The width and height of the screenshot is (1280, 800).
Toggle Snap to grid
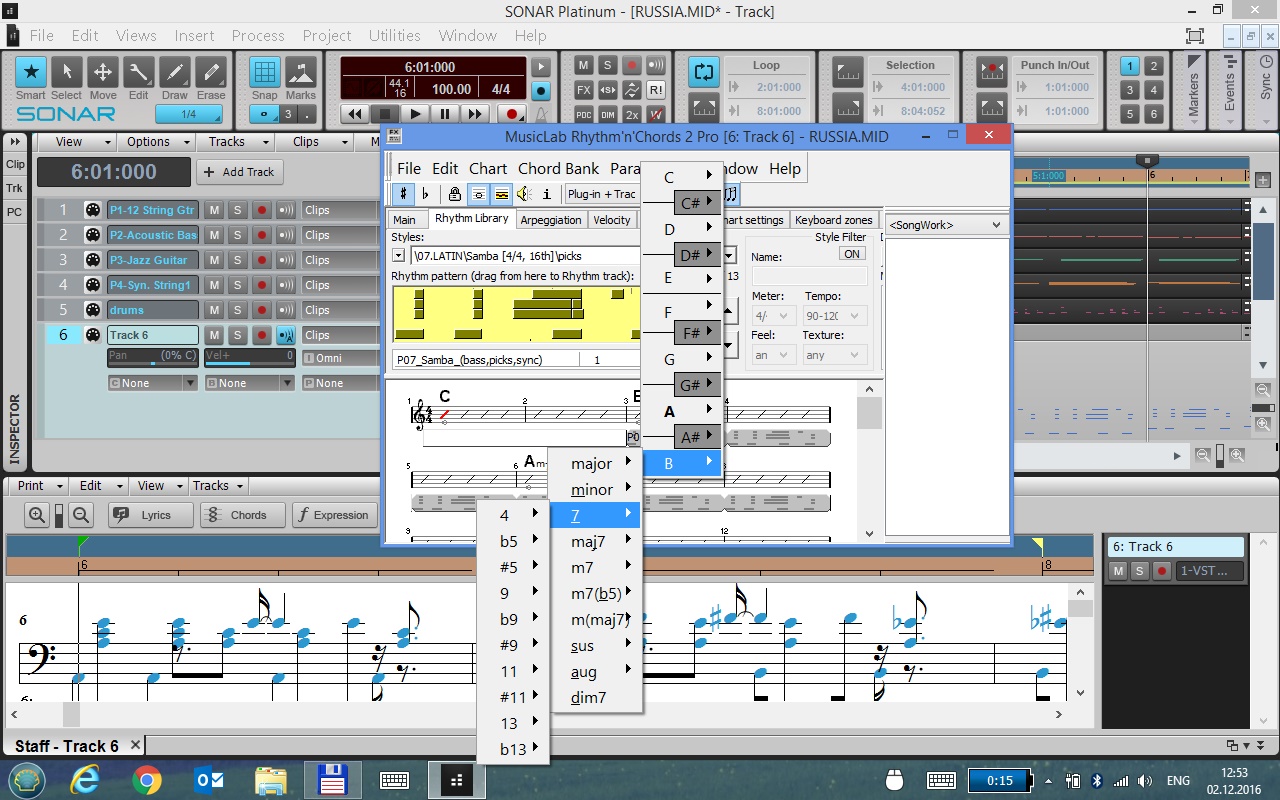pos(264,73)
